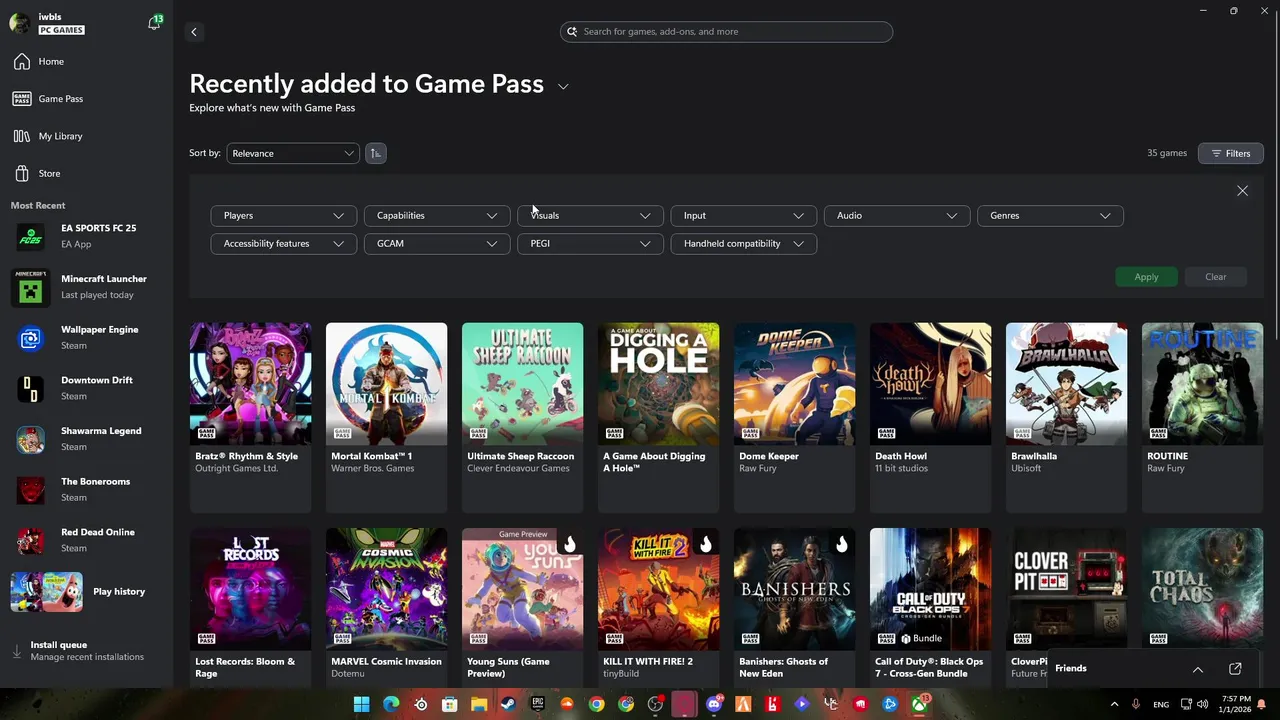This screenshot has height=720, width=1280.
Task: Open notifications bell with 13 badge
Action: point(154,22)
